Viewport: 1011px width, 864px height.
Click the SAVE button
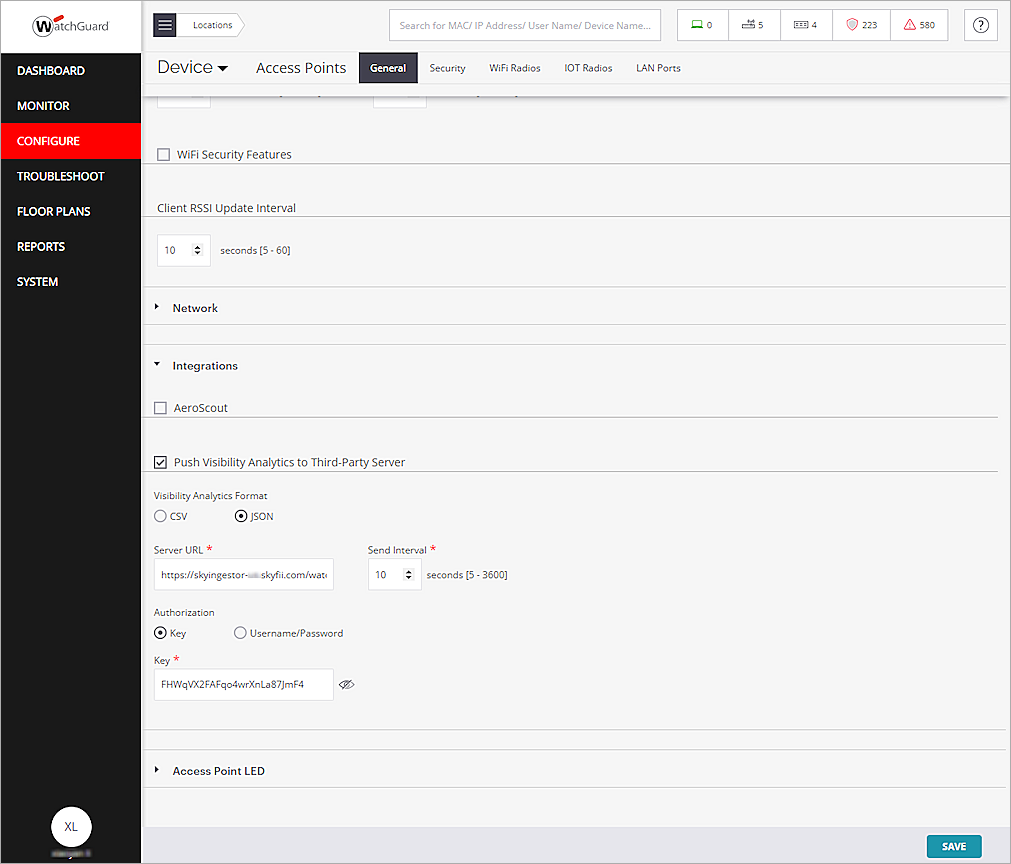point(953,846)
